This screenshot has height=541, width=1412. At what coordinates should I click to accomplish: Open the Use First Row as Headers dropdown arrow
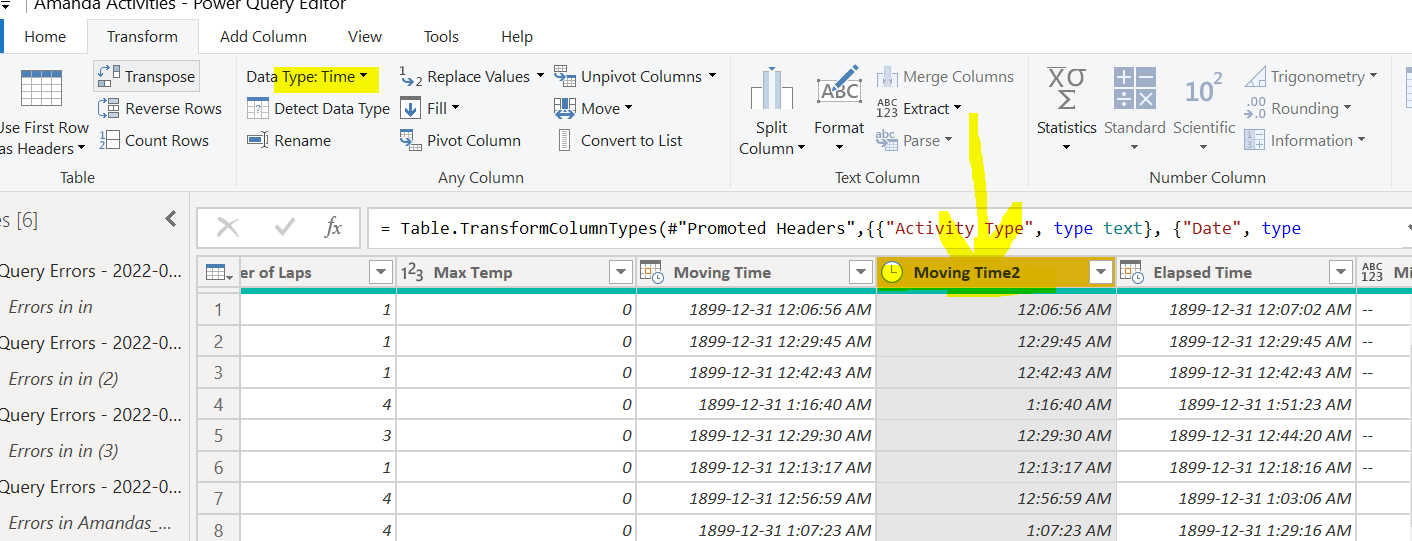[x=81, y=149]
